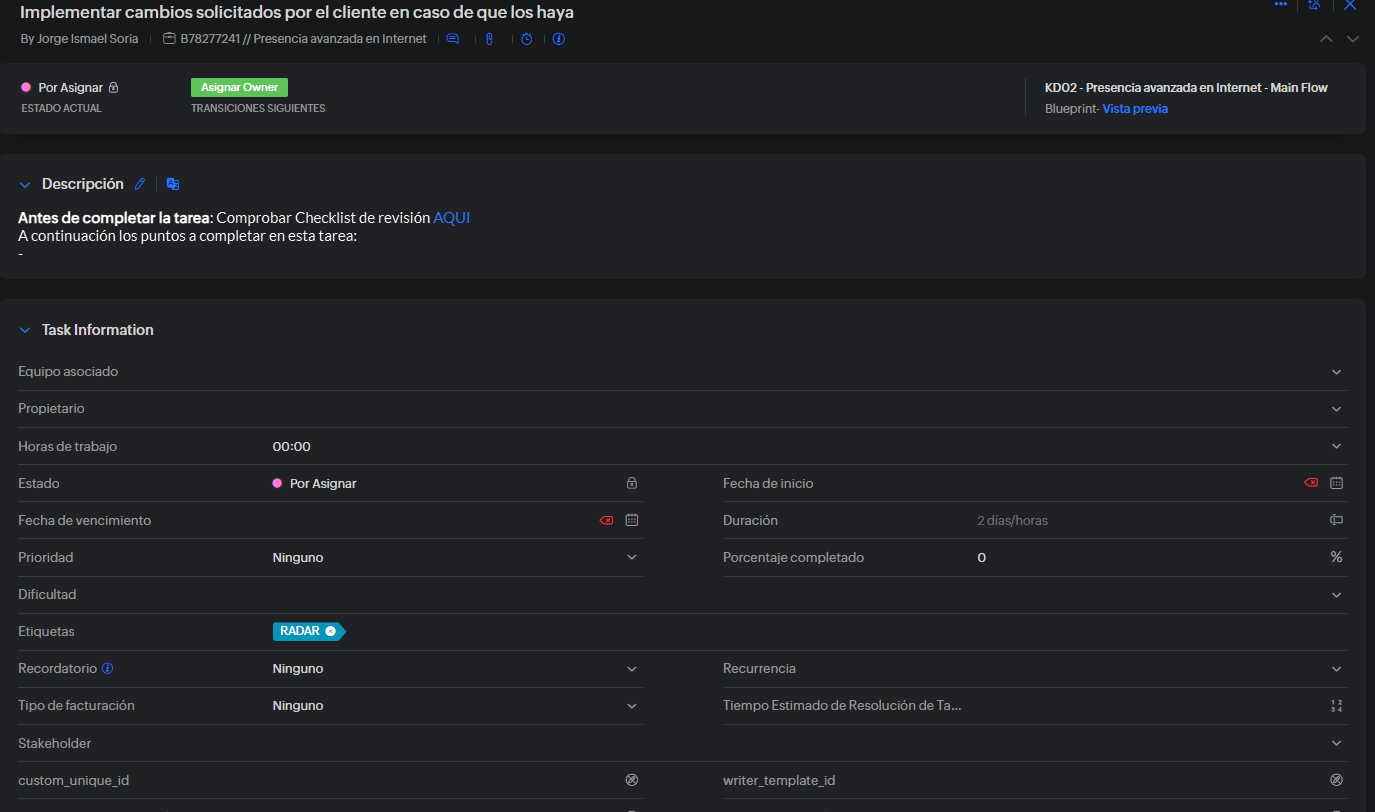Open calendar picker for Fecha de inicio
This screenshot has width=1375, height=812.
pos(1336,483)
